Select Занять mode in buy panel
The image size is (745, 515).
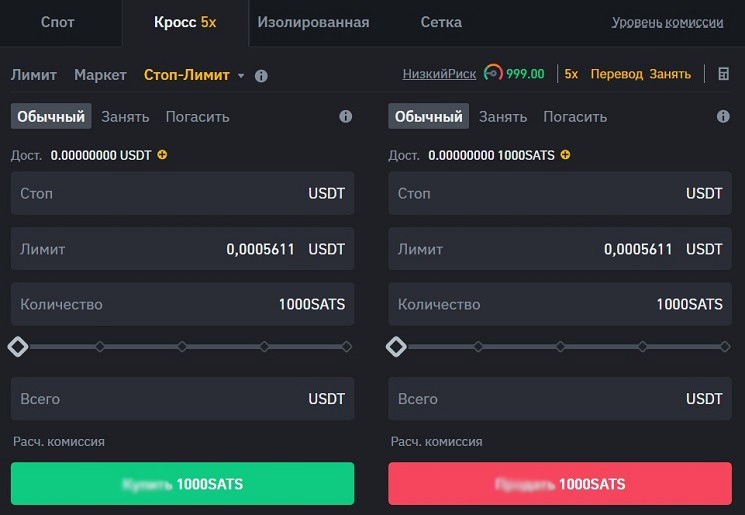[x=125, y=117]
